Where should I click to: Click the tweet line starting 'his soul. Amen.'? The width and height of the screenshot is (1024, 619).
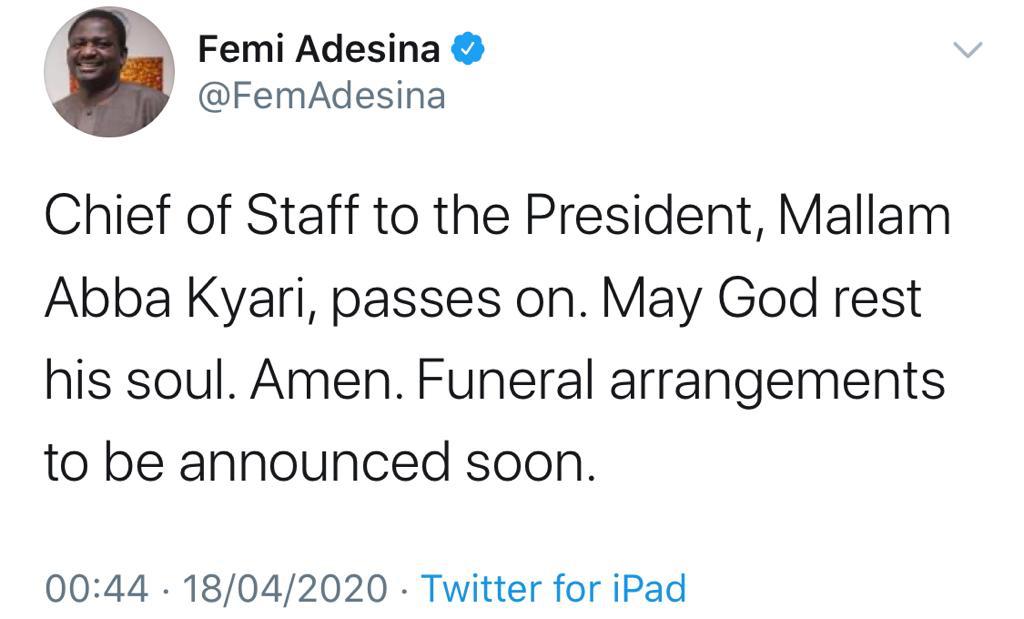pyautogui.click(x=494, y=381)
